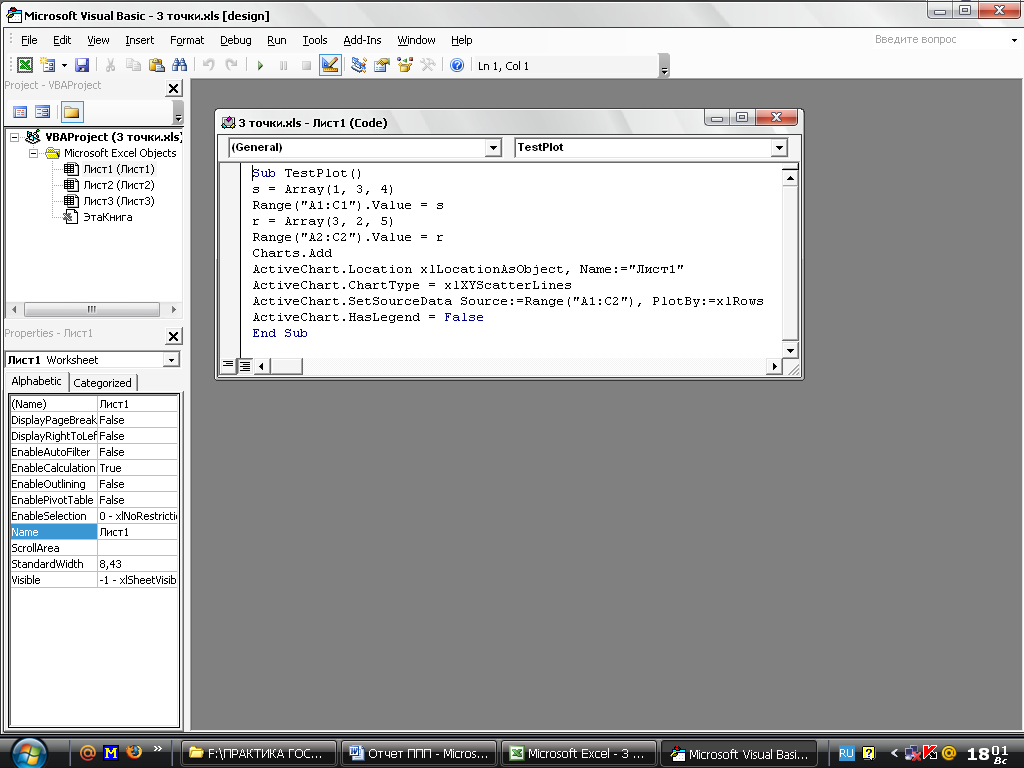Open help question box dropdown arrow
The height and width of the screenshot is (768, 1024).
pyautogui.click(x=1014, y=40)
